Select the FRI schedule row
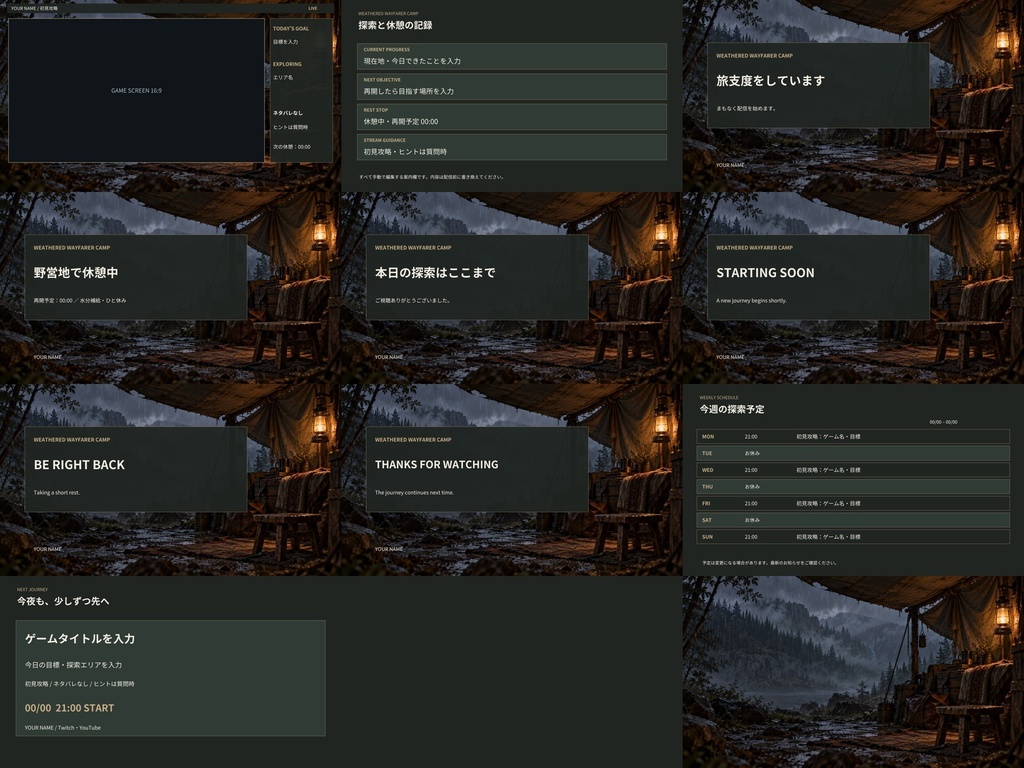Viewport: 1024px width, 768px height. (853, 504)
